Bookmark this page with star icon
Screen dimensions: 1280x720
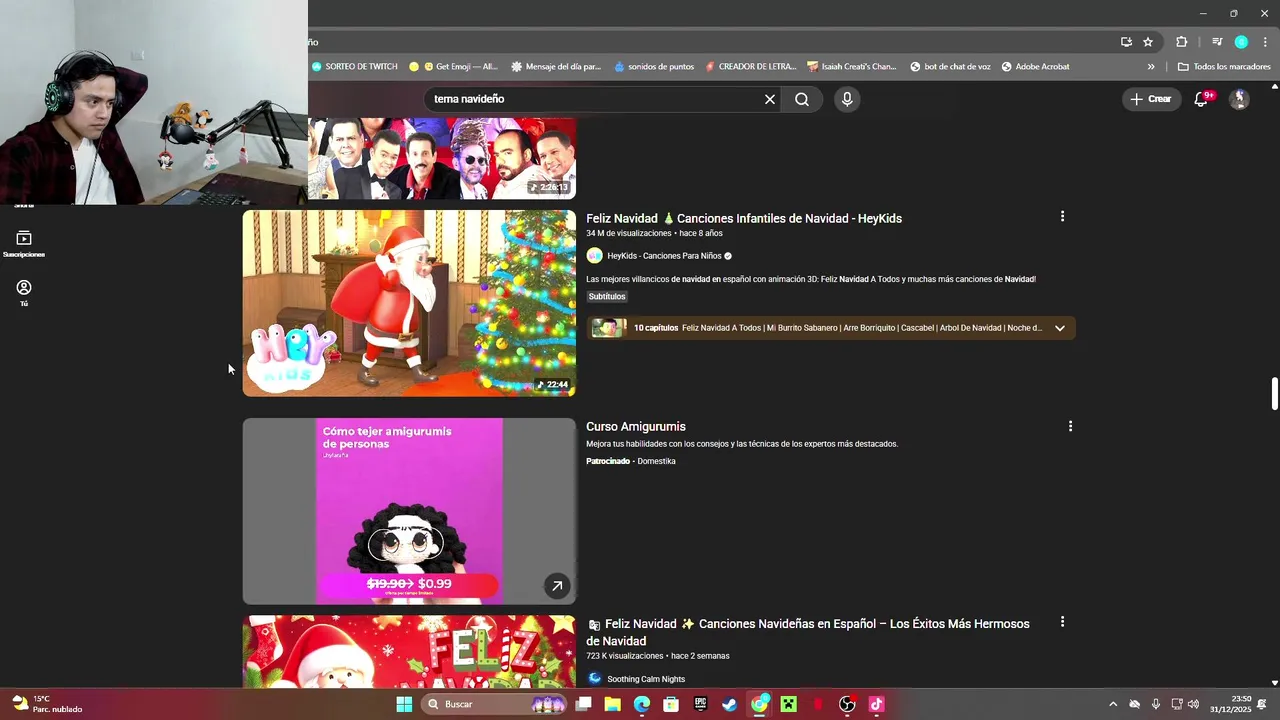[x=1148, y=42]
